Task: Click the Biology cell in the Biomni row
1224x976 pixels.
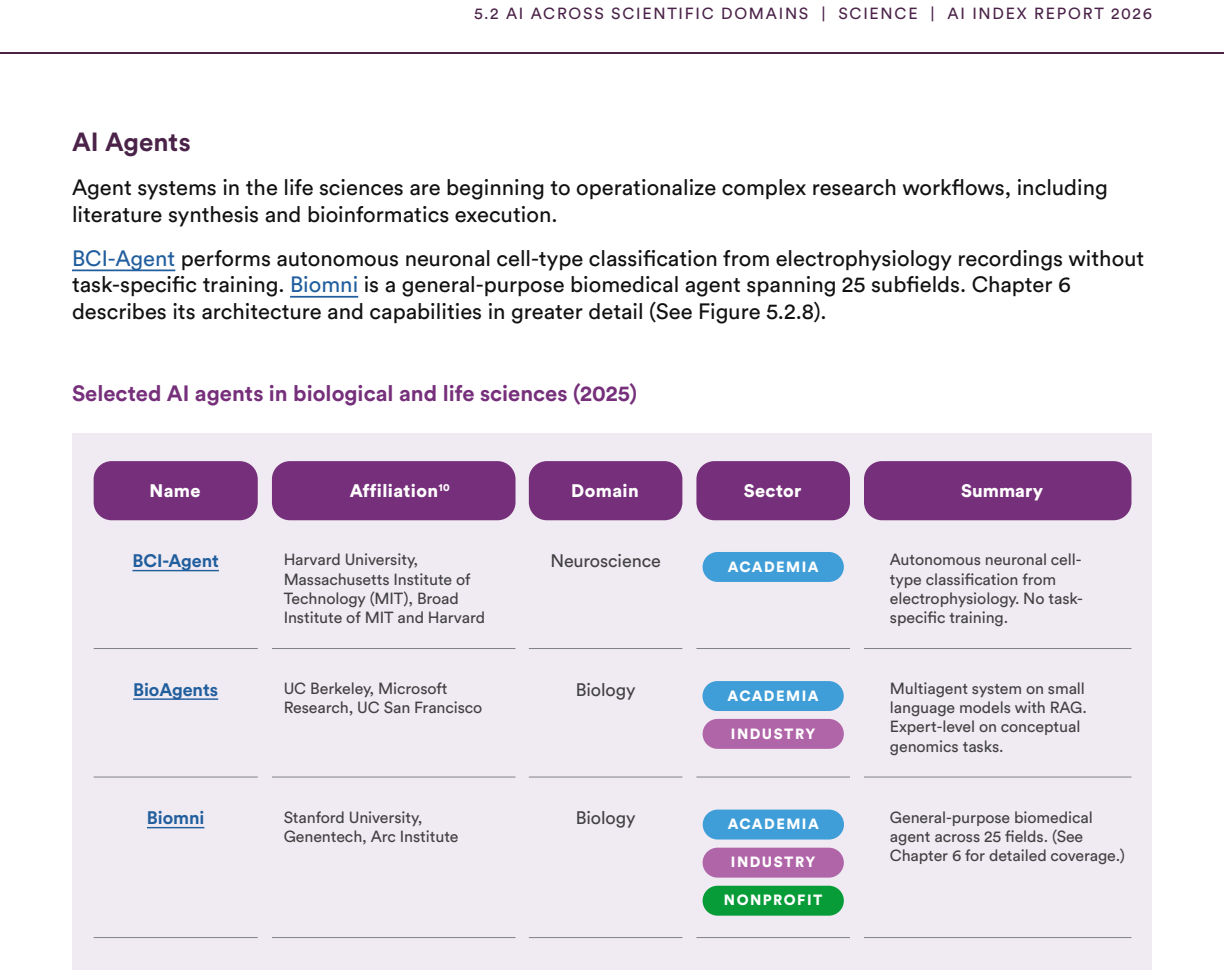Action: (x=605, y=818)
